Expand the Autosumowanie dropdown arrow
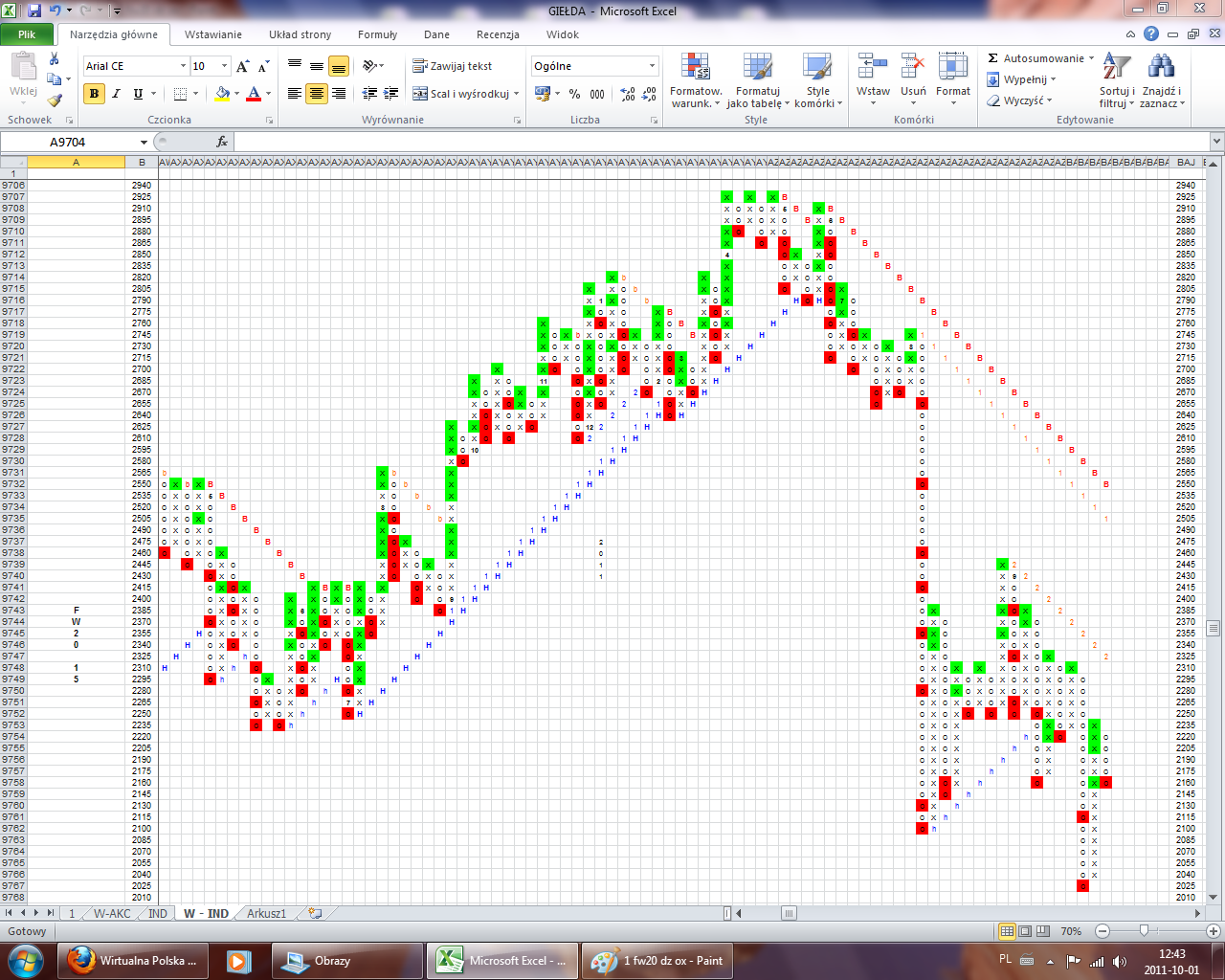 [1091, 58]
